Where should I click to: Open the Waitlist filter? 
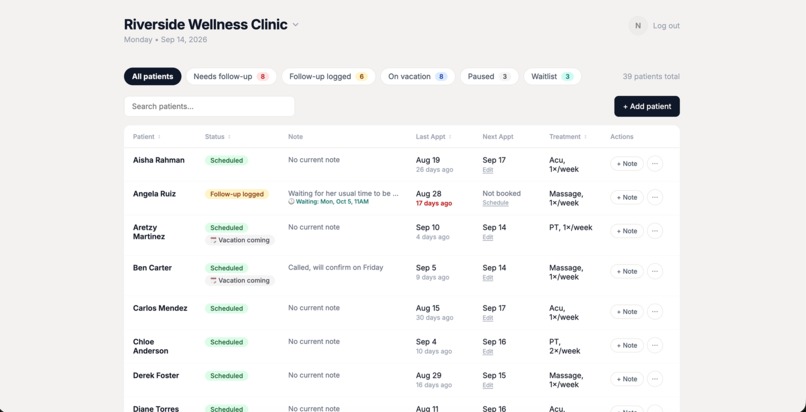(x=552, y=77)
